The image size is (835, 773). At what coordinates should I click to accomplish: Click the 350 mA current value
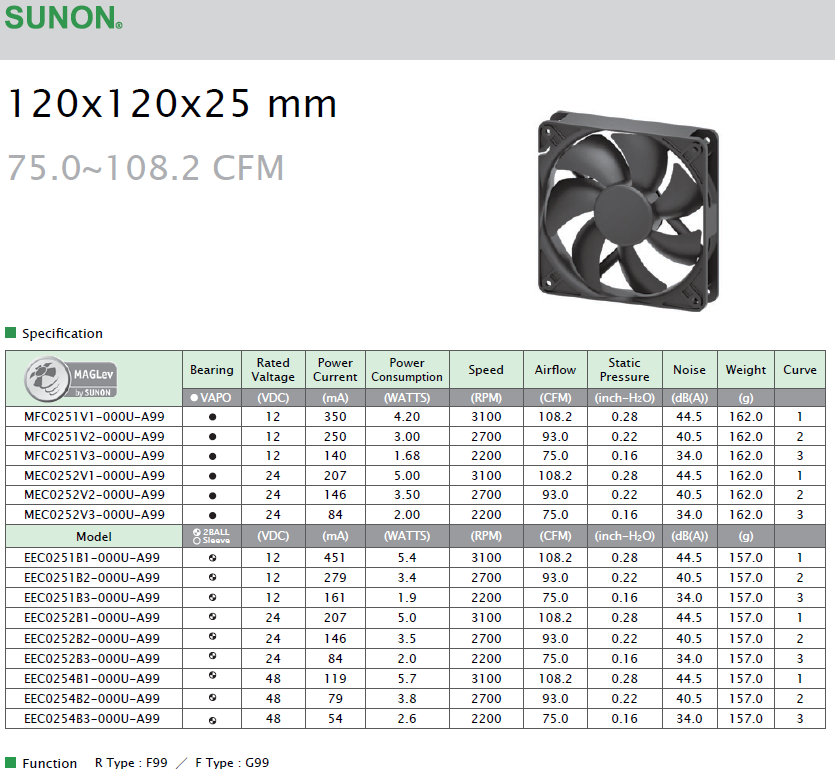click(335, 417)
